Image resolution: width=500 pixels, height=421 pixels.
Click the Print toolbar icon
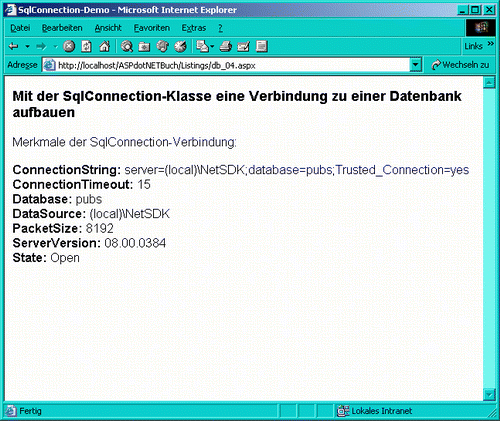[226, 46]
